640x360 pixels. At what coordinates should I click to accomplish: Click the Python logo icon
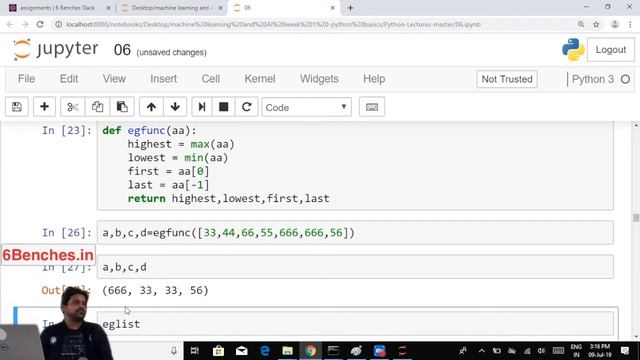573,49
